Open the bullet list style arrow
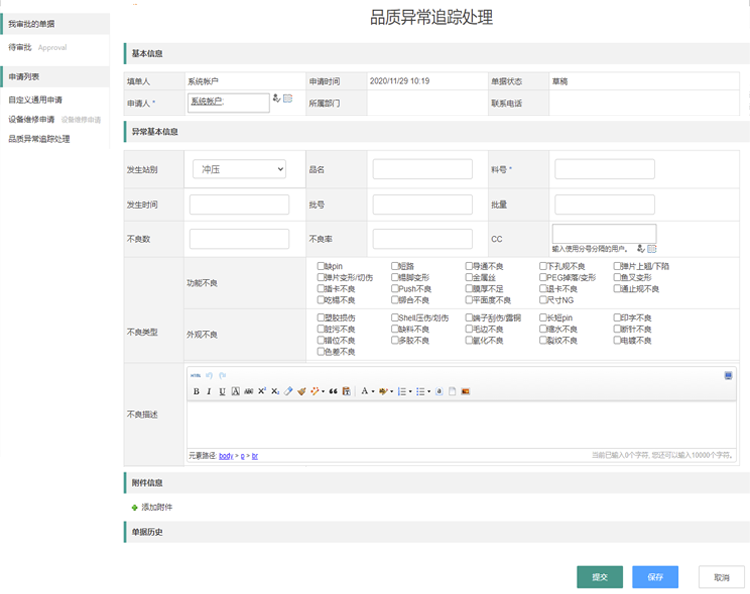Viewport: 750px width, 594px height. [x=429, y=391]
